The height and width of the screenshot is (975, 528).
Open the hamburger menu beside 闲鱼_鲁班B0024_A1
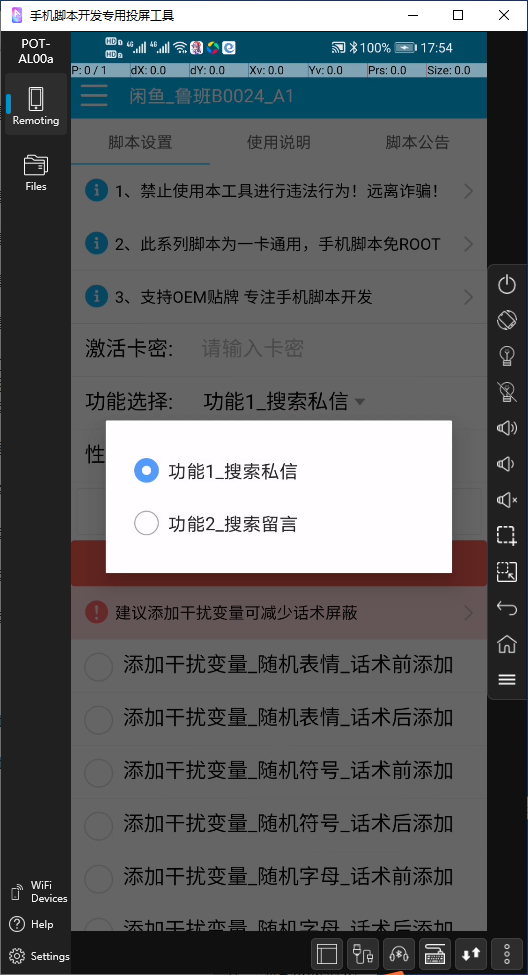94,96
